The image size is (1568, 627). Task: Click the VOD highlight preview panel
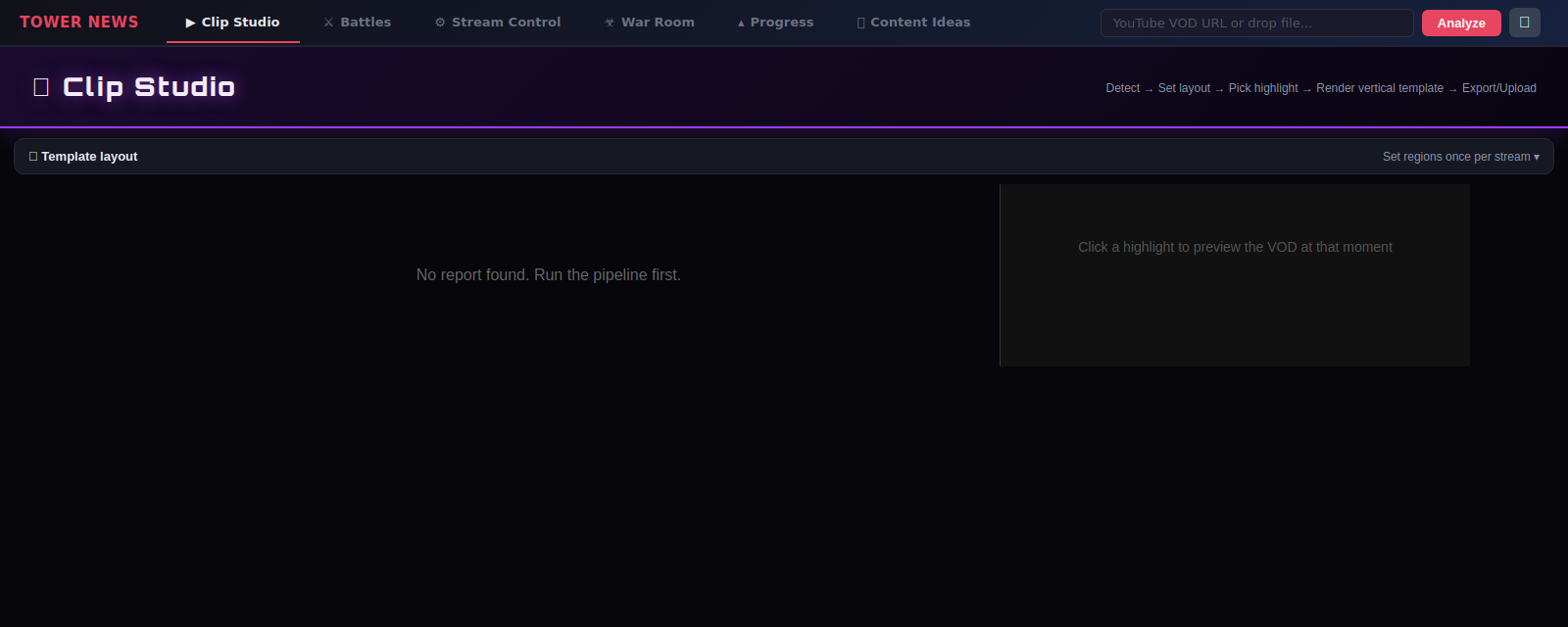(x=1235, y=275)
